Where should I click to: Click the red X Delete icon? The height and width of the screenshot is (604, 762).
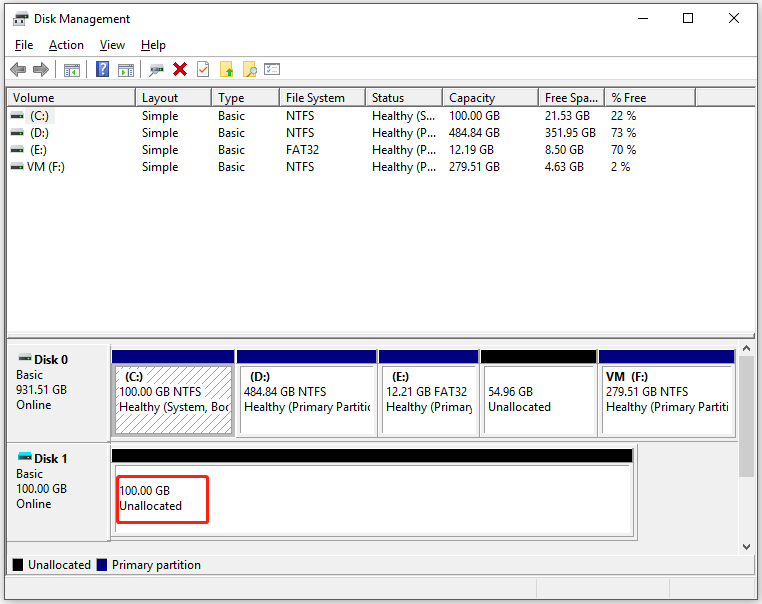coord(180,69)
